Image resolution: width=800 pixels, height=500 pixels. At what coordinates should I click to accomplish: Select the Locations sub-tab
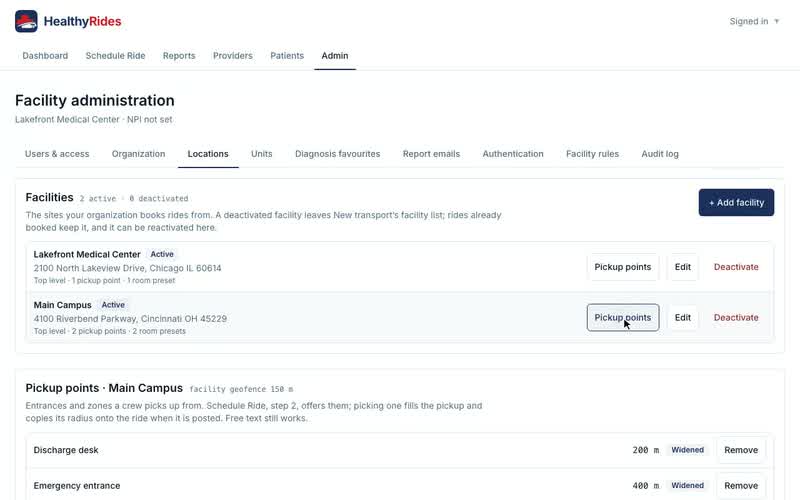(208, 154)
